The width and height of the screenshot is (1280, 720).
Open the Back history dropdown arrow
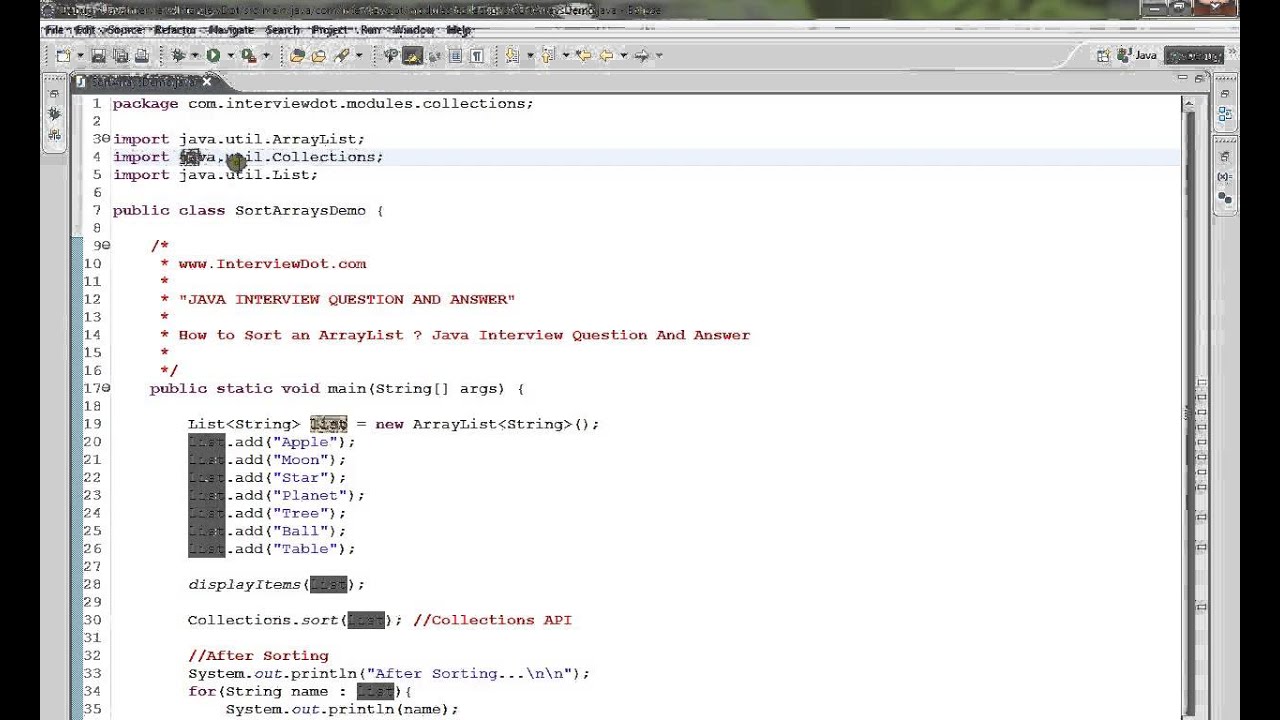pyautogui.click(x=623, y=56)
